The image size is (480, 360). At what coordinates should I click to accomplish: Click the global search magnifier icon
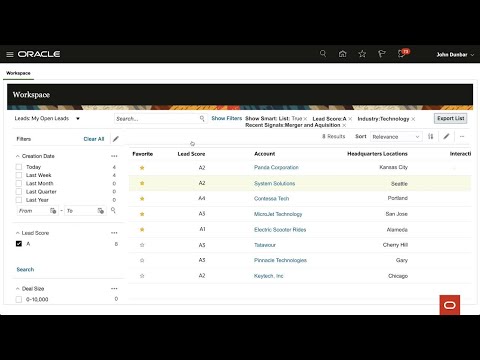(x=323, y=53)
